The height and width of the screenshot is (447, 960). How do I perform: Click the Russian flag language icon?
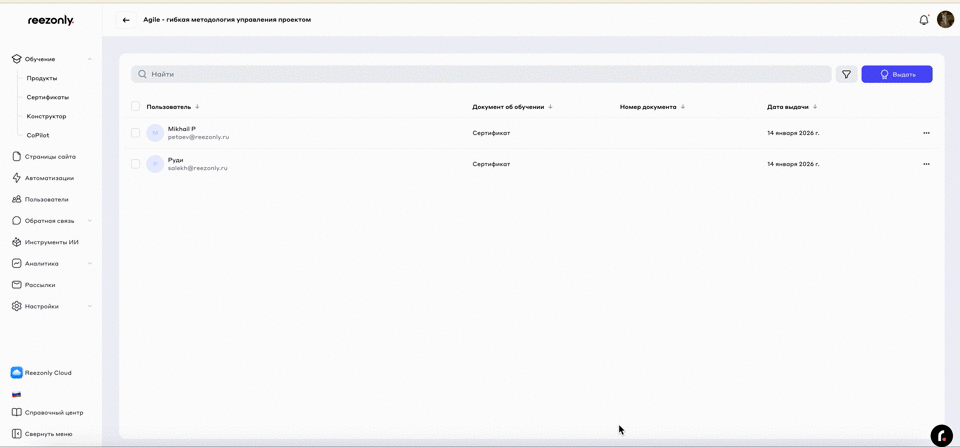tap(16, 394)
